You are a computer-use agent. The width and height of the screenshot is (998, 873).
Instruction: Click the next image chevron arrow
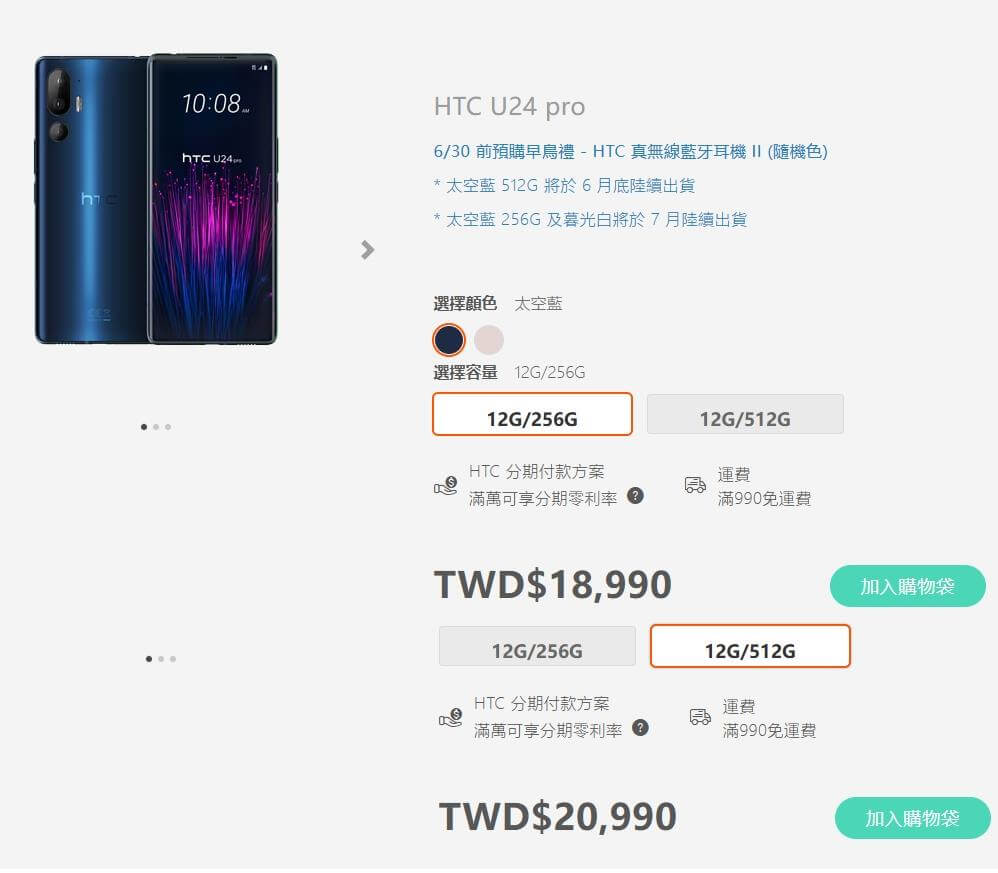(x=367, y=250)
